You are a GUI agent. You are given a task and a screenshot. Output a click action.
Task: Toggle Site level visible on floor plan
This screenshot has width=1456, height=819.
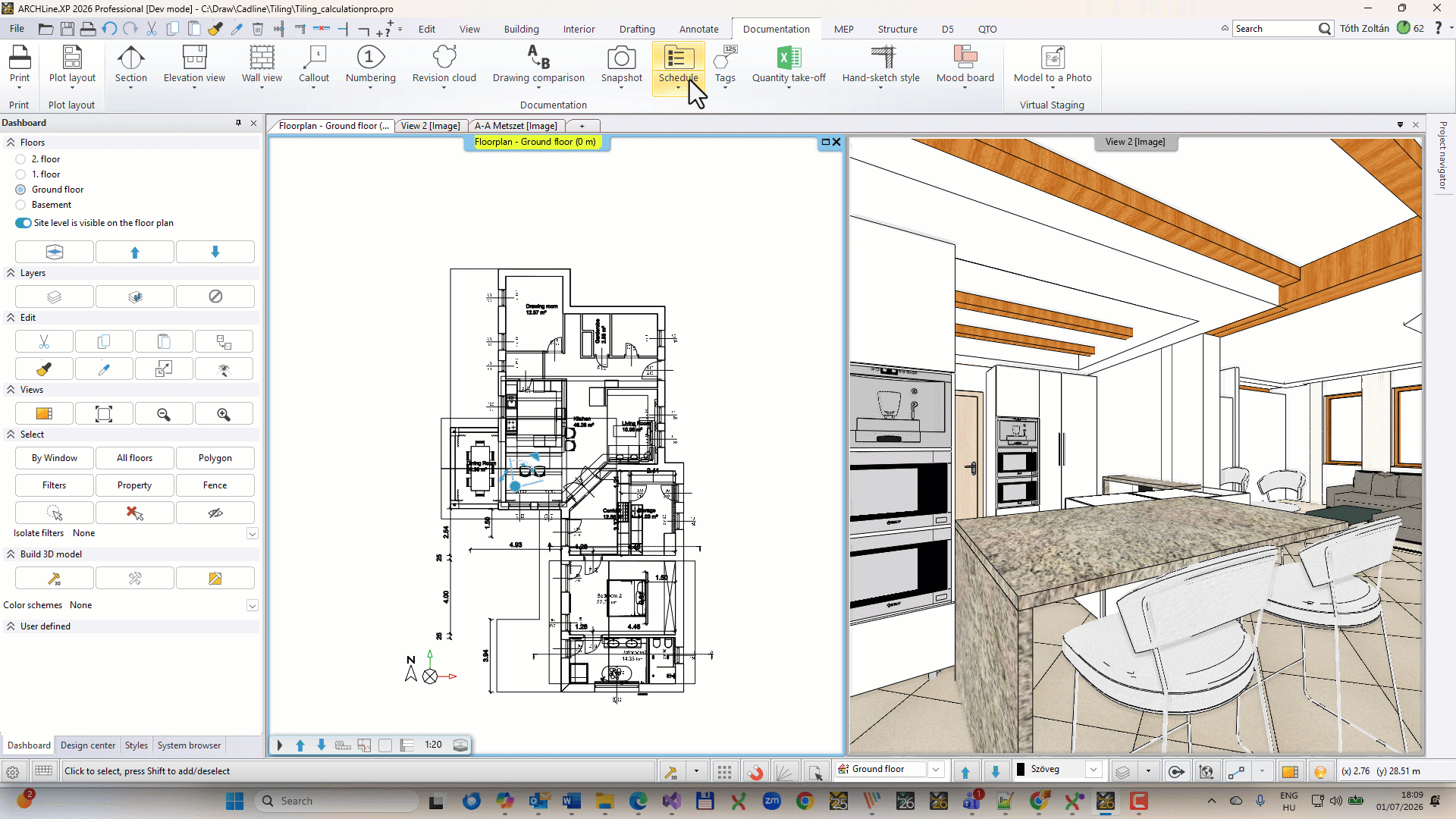click(x=23, y=223)
